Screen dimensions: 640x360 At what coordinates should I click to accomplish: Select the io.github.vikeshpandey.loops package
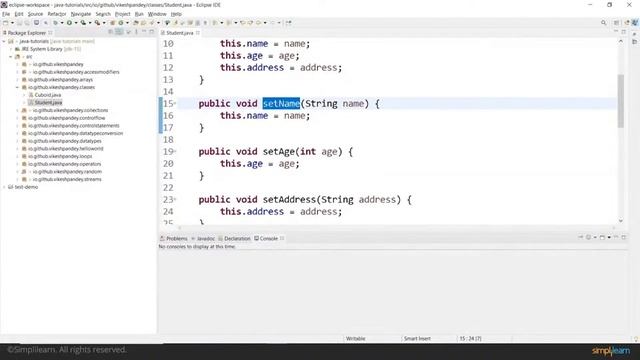click(60, 156)
